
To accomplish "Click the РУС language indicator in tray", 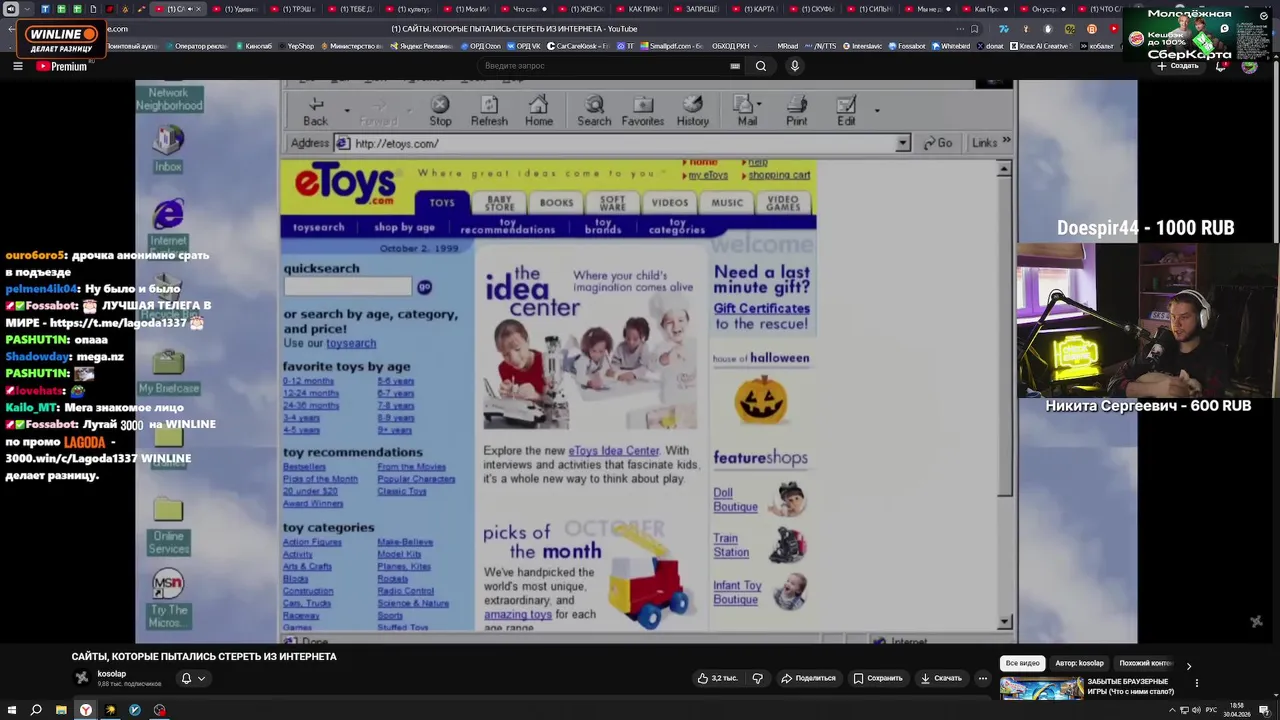I will pyautogui.click(x=1211, y=710).
